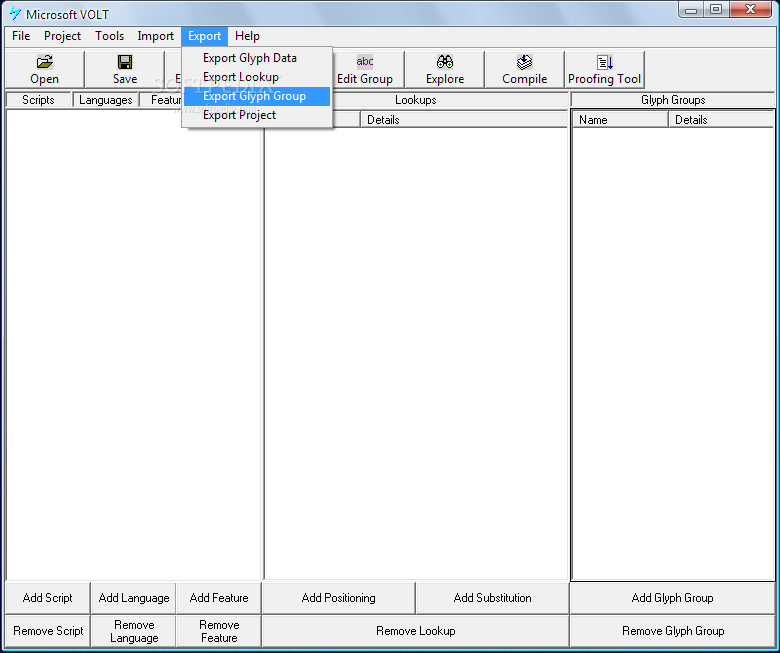Click the Edit Group abc icon

point(365,62)
